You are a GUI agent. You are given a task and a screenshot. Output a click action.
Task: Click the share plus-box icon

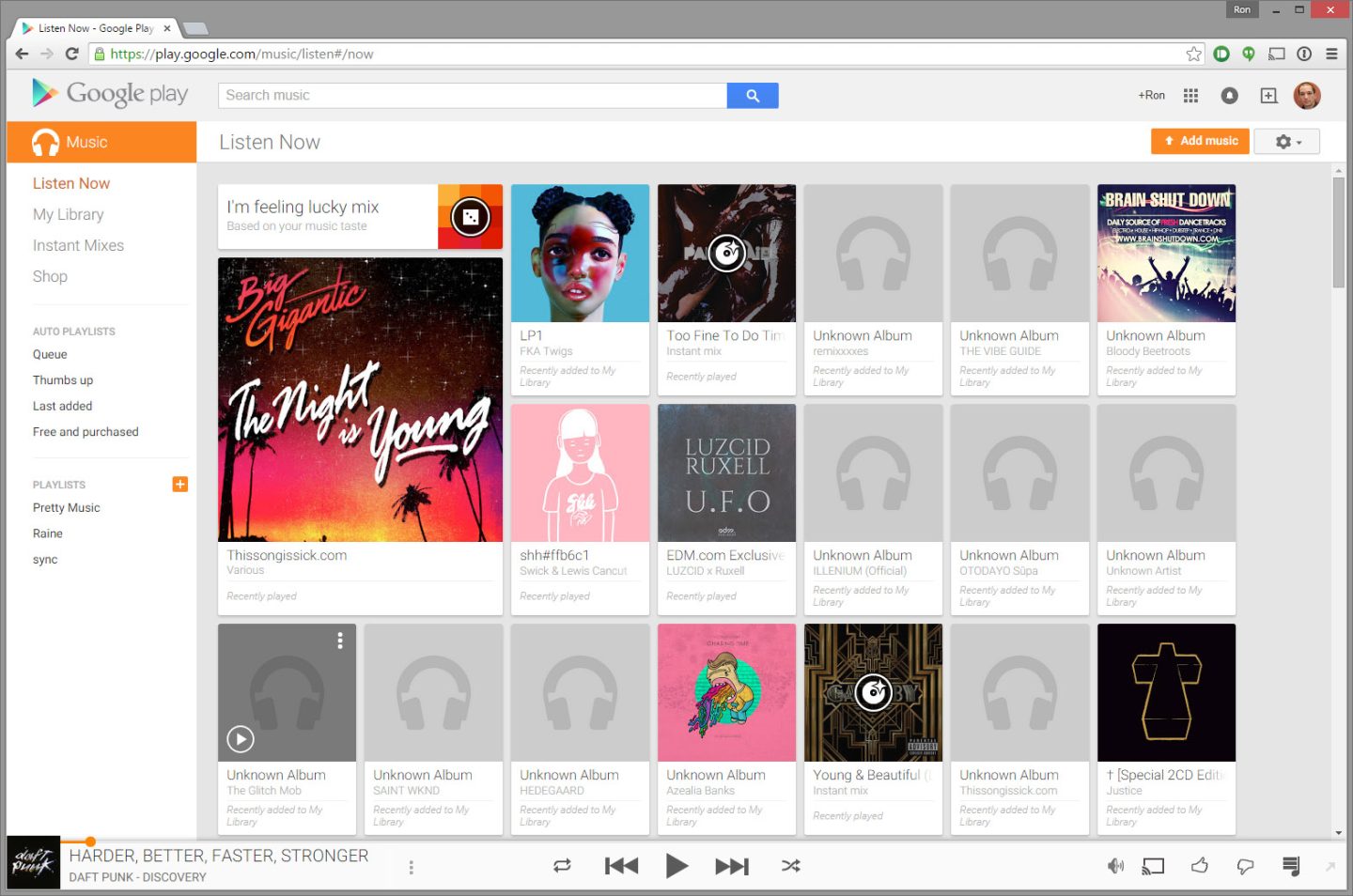[x=1268, y=95]
